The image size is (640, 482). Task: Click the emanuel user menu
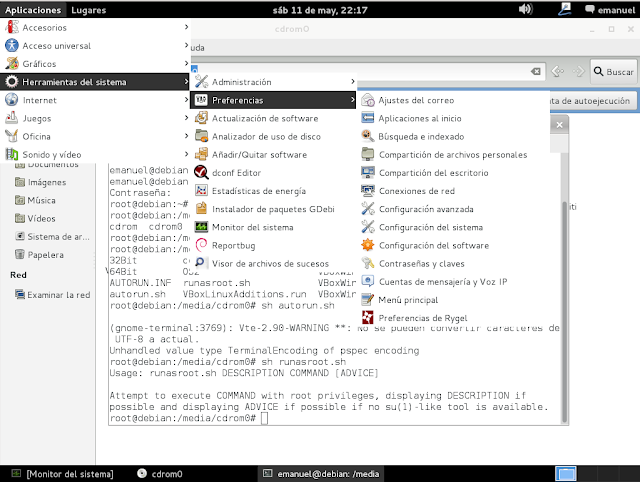click(610, 10)
